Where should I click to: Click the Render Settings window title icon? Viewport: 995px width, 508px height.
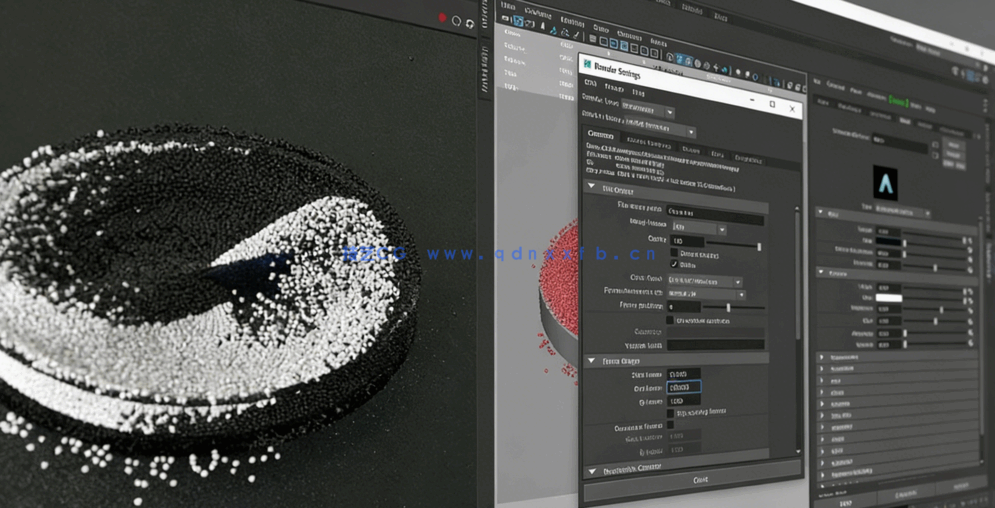click(587, 64)
